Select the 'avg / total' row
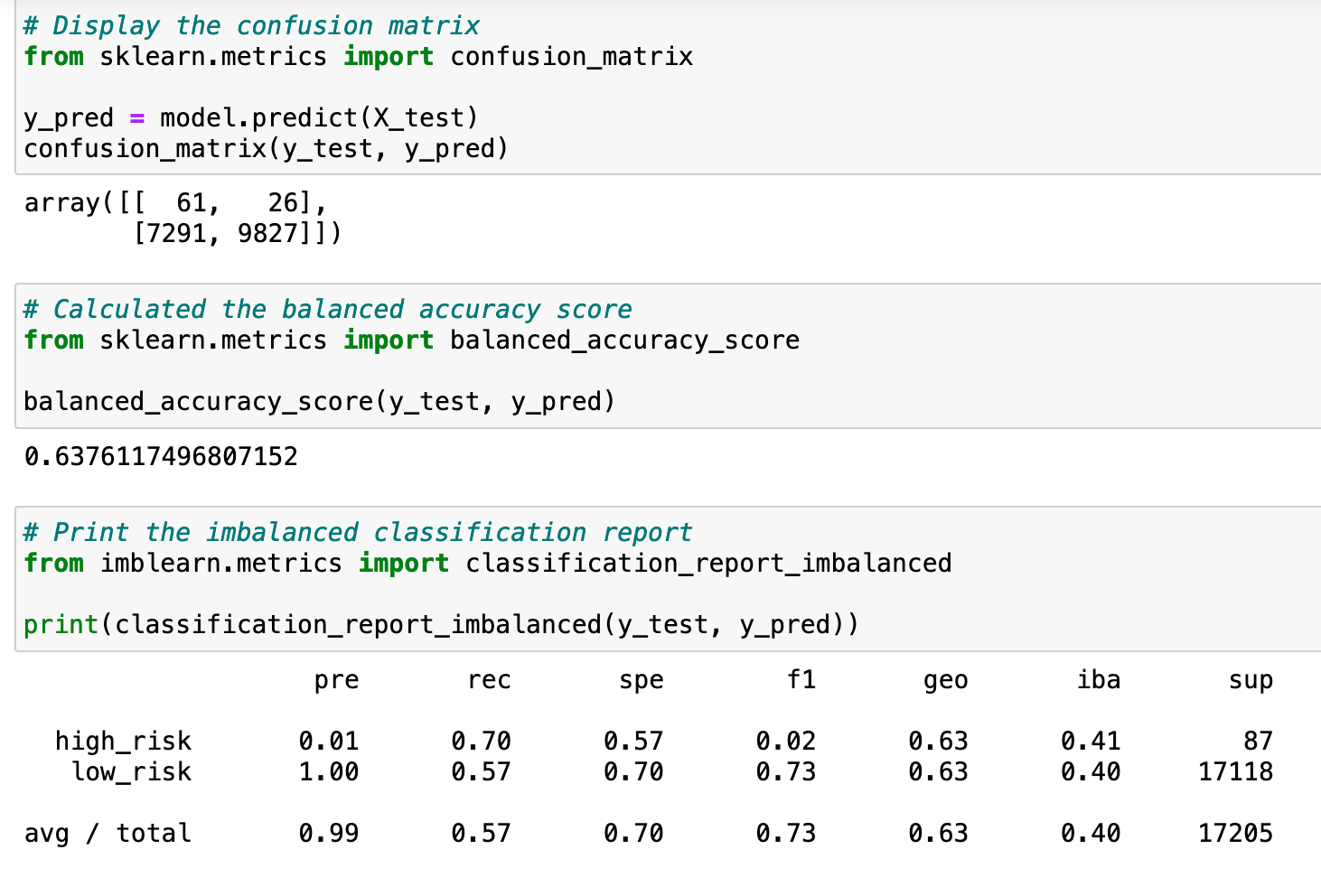 click(107, 833)
